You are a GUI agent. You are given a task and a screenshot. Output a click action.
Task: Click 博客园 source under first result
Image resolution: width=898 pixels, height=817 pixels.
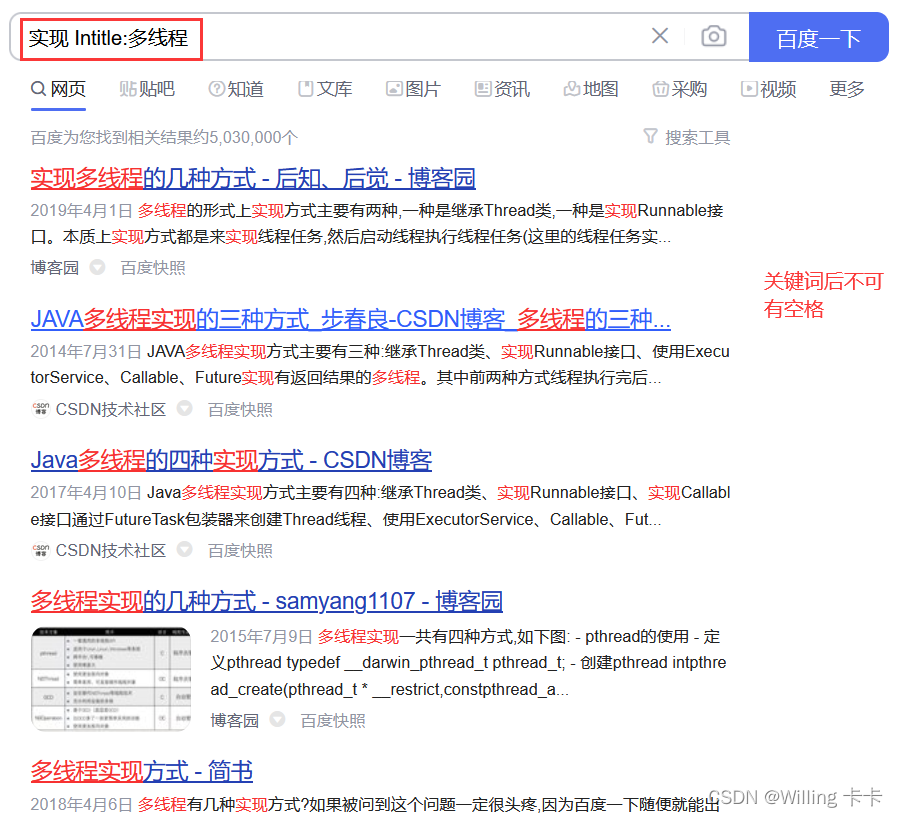tap(54, 267)
